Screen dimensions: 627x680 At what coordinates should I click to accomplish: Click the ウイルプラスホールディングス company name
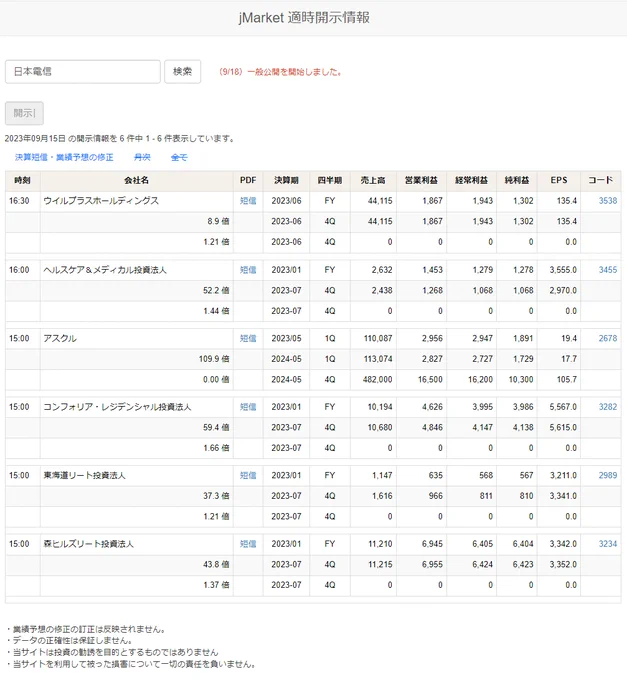(101, 201)
